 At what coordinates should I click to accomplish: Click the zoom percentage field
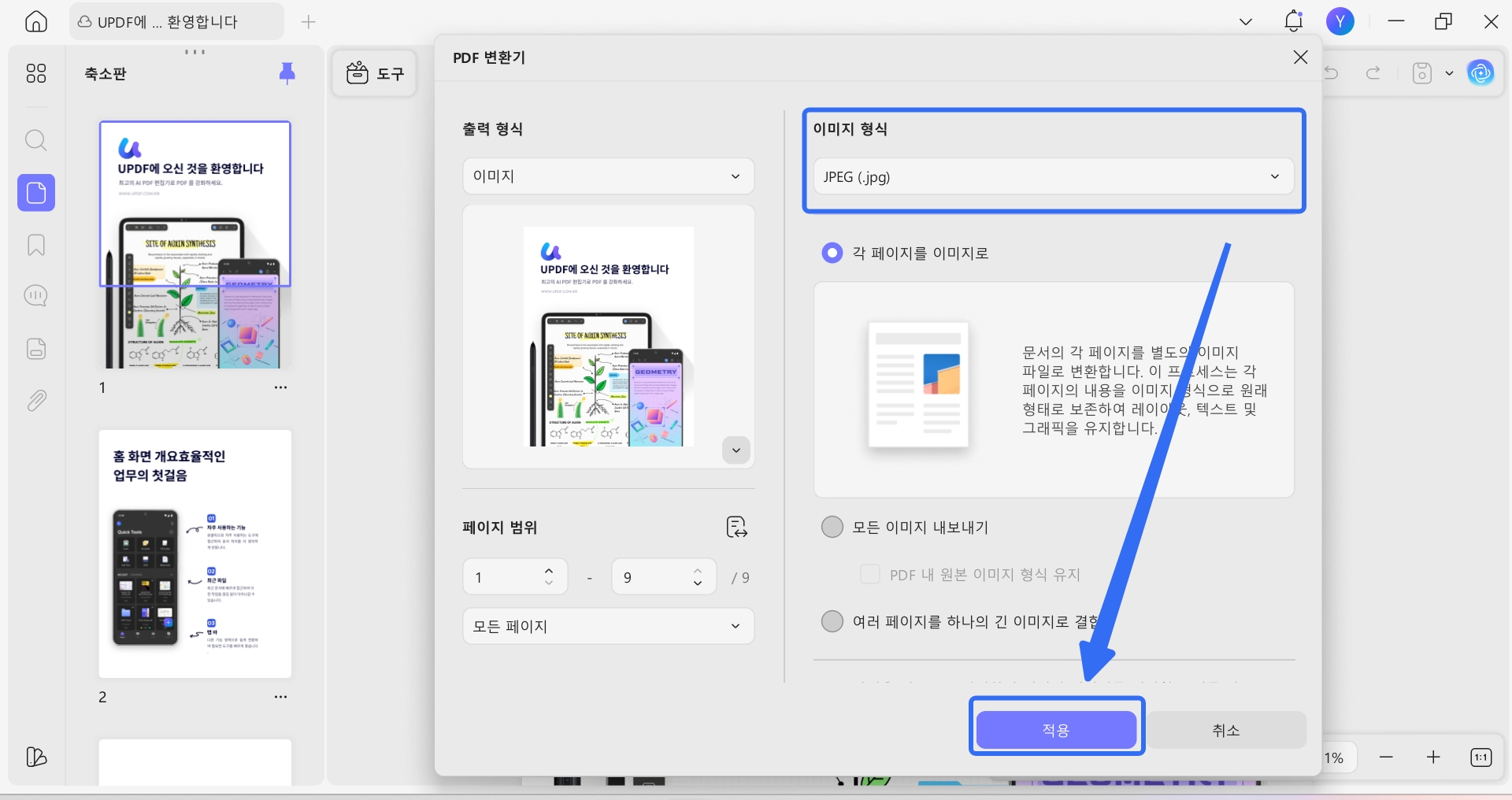click(1340, 757)
